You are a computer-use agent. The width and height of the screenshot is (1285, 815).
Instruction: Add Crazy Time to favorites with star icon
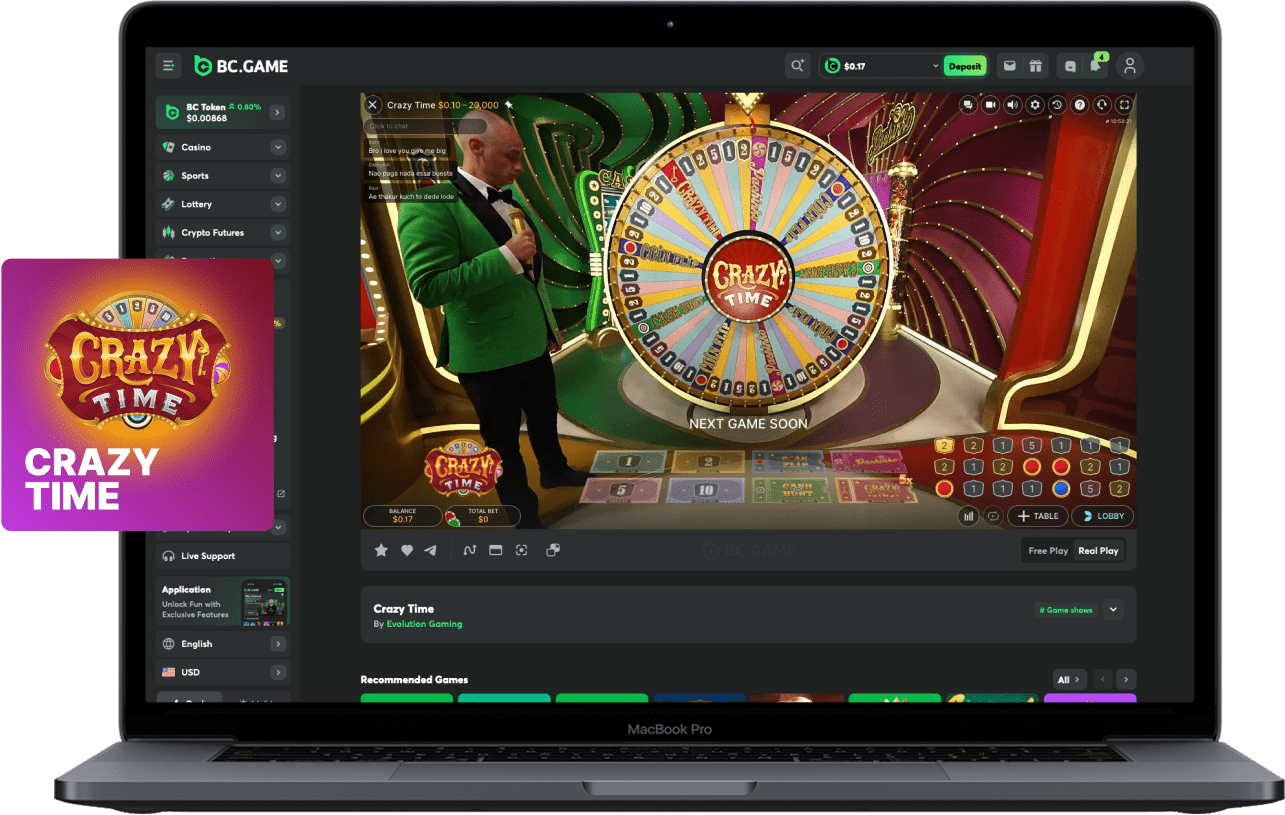[381, 550]
